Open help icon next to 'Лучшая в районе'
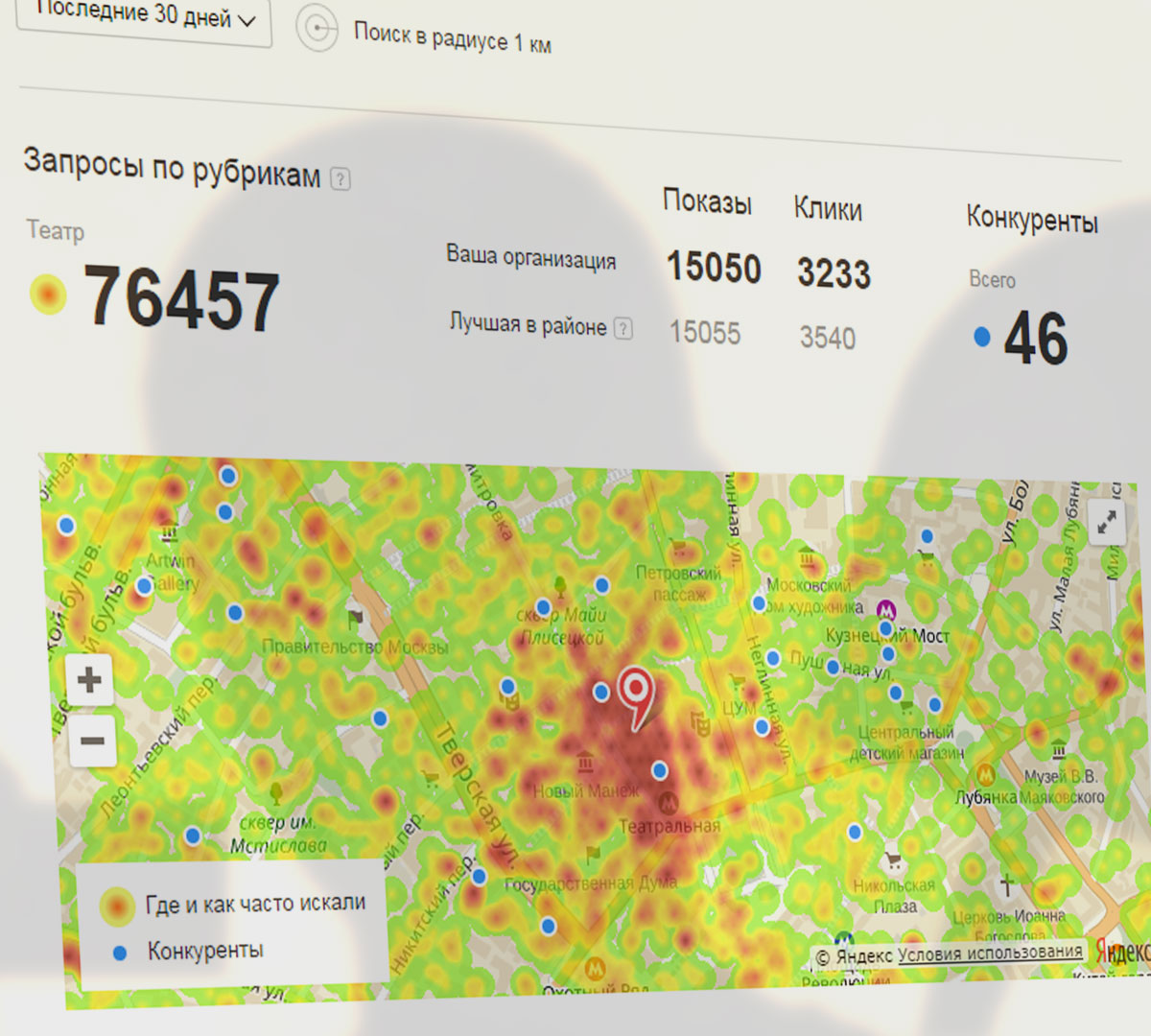Screen dimensions: 1151x1036 [623, 329]
